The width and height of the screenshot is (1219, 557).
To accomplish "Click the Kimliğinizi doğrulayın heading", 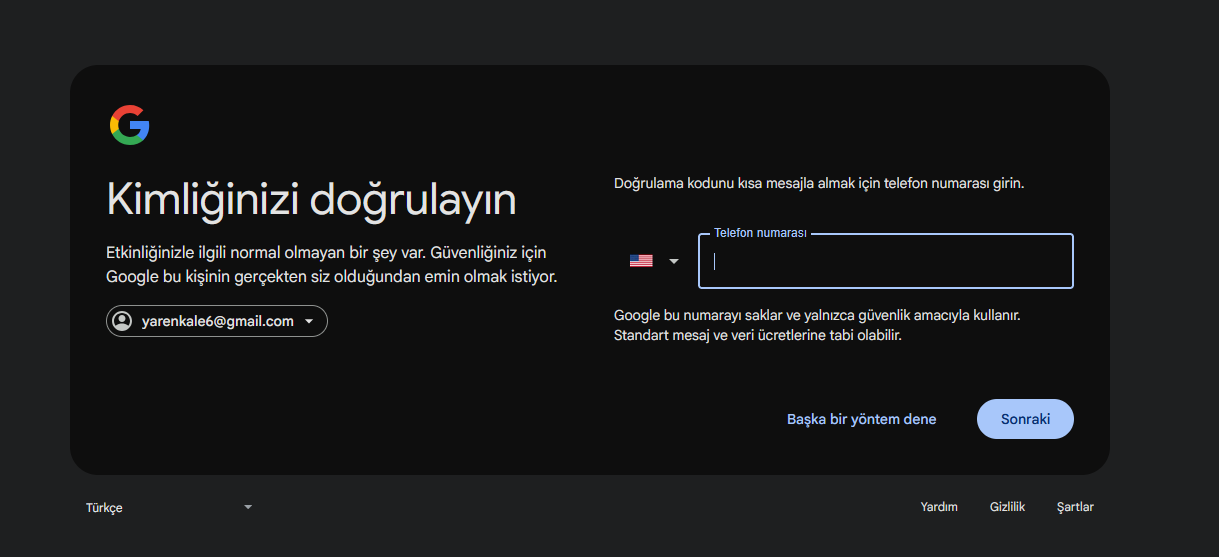I will coord(311,200).
